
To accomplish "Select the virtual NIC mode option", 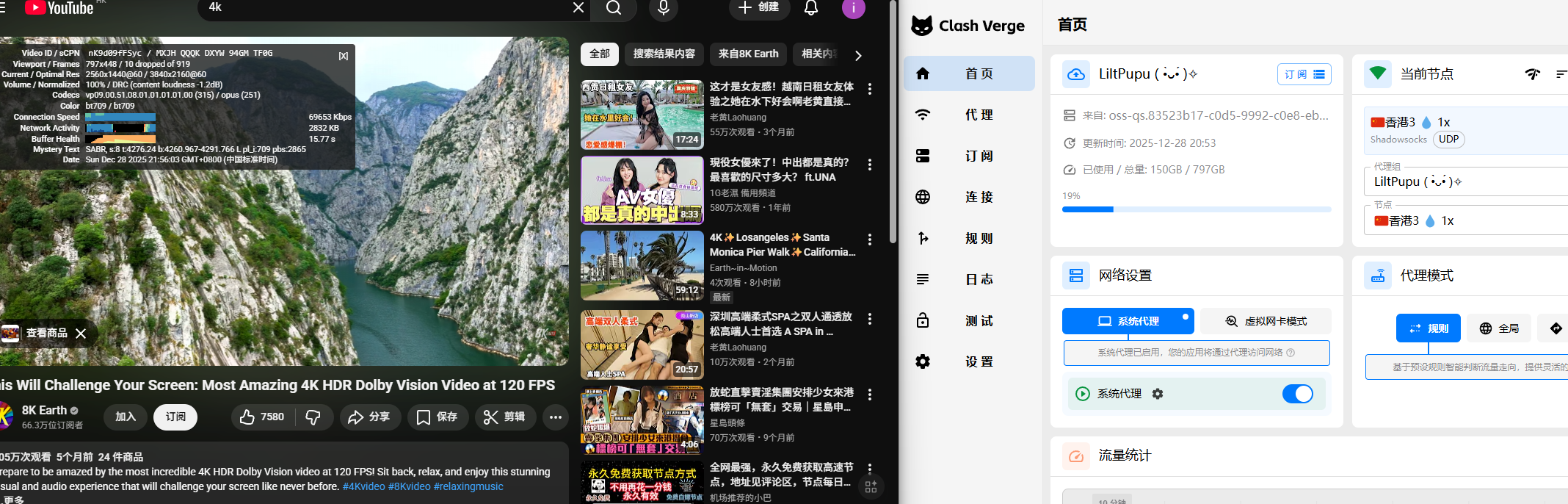I will click(x=1266, y=321).
